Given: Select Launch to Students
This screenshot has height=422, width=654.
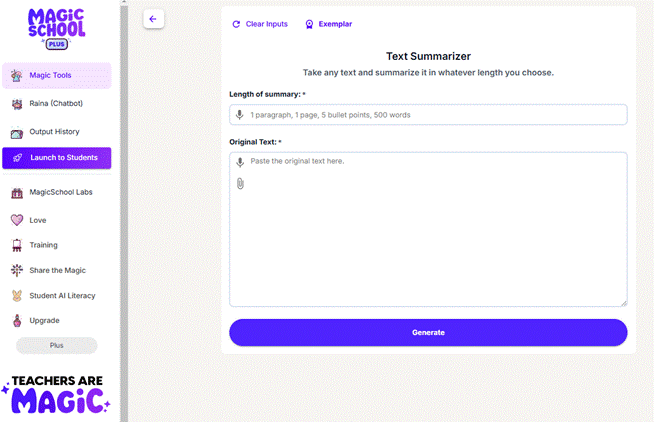Looking at the screenshot, I should tap(56, 158).
